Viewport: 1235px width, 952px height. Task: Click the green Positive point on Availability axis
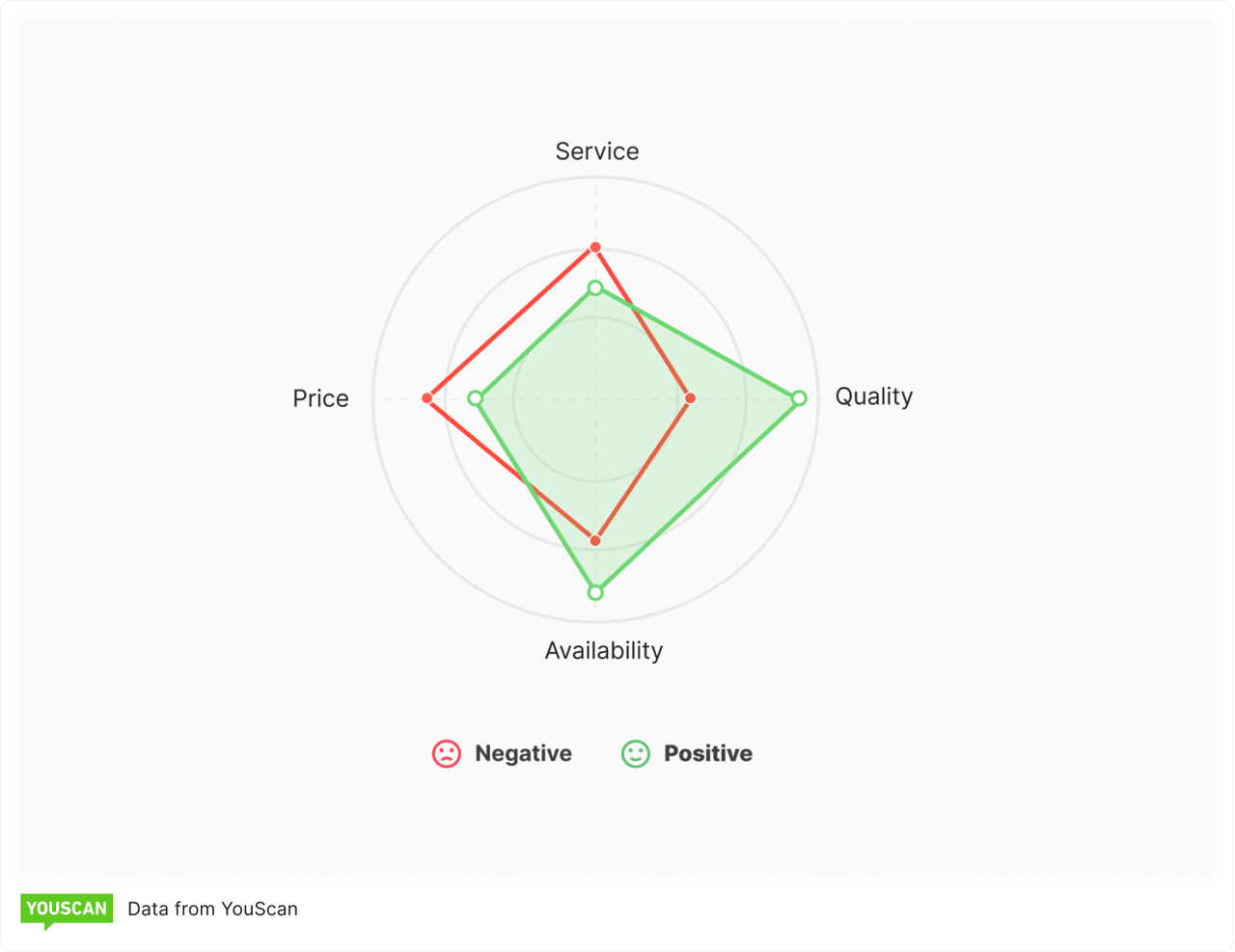(595, 592)
